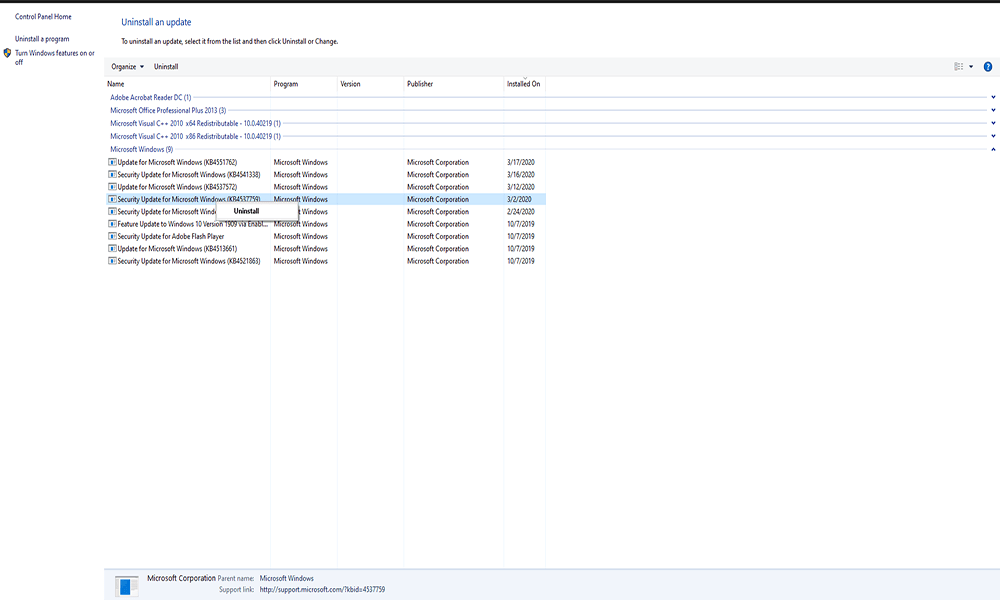
Task: Click the icon beside Security Update KB4521863
Action: point(112,261)
